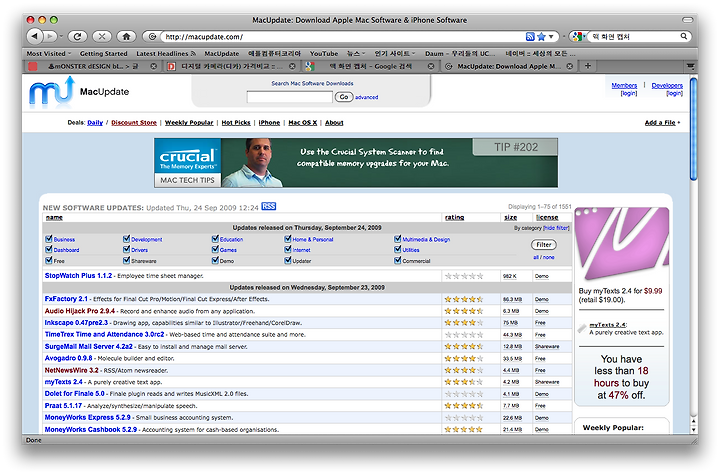Click the star rating for FxFactory 2.1
Screen dimensions: 720x475
pos(464,299)
